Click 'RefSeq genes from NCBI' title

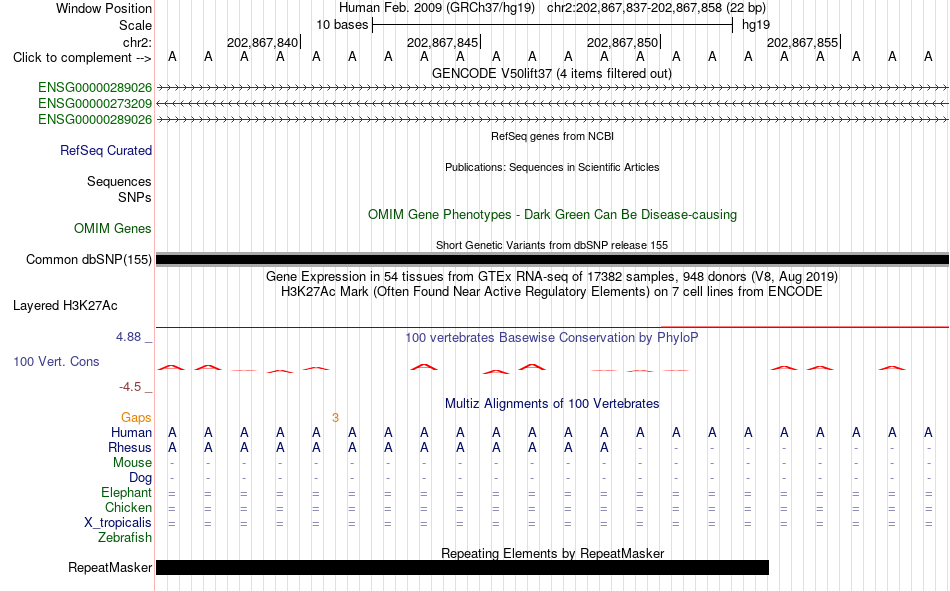552,136
